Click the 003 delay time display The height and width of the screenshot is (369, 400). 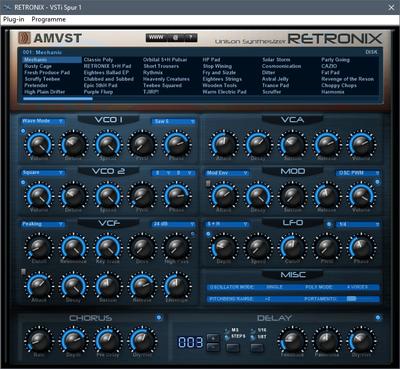pyautogui.click(x=190, y=342)
